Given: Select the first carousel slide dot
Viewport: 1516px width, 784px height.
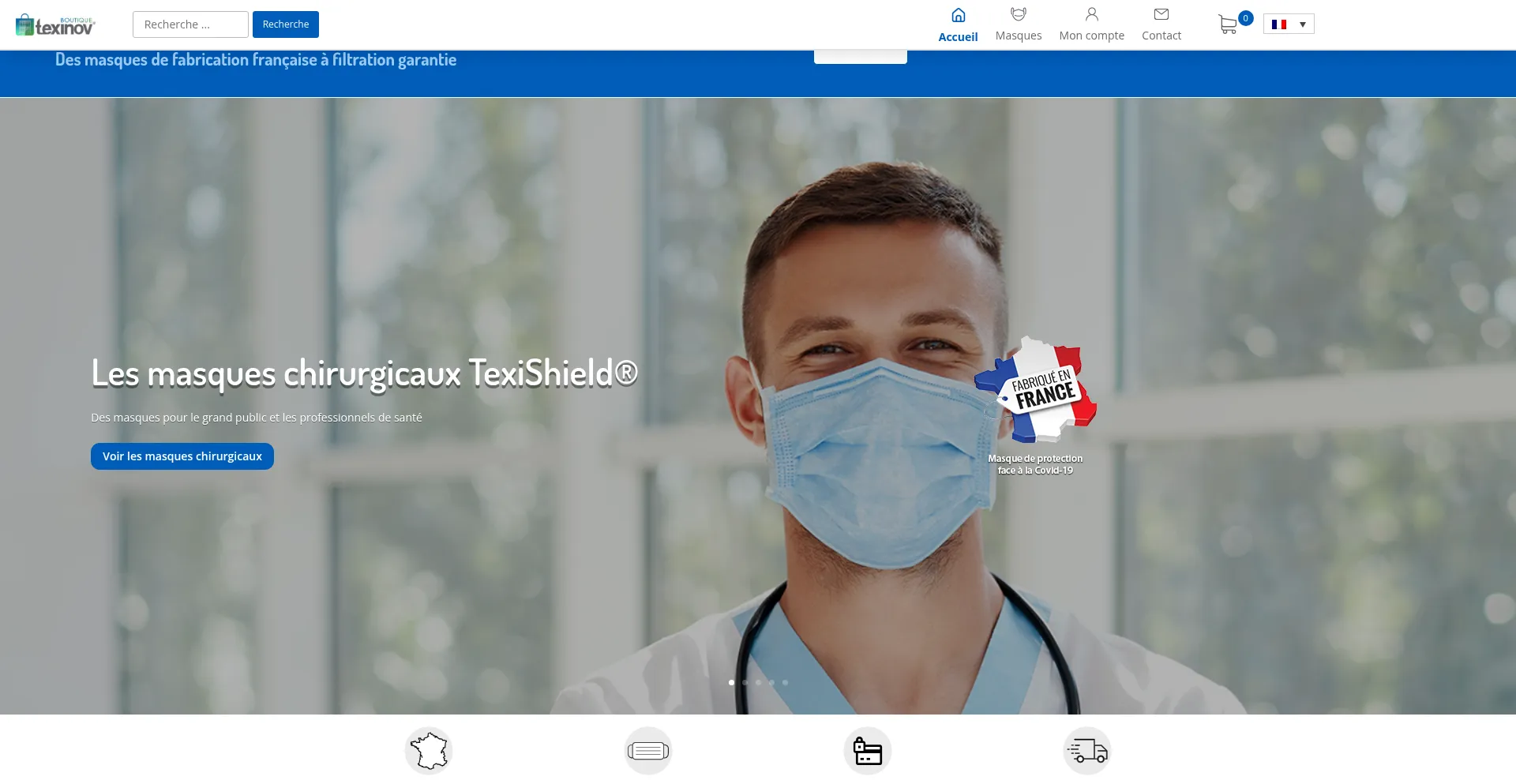Looking at the screenshot, I should tap(731, 682).
